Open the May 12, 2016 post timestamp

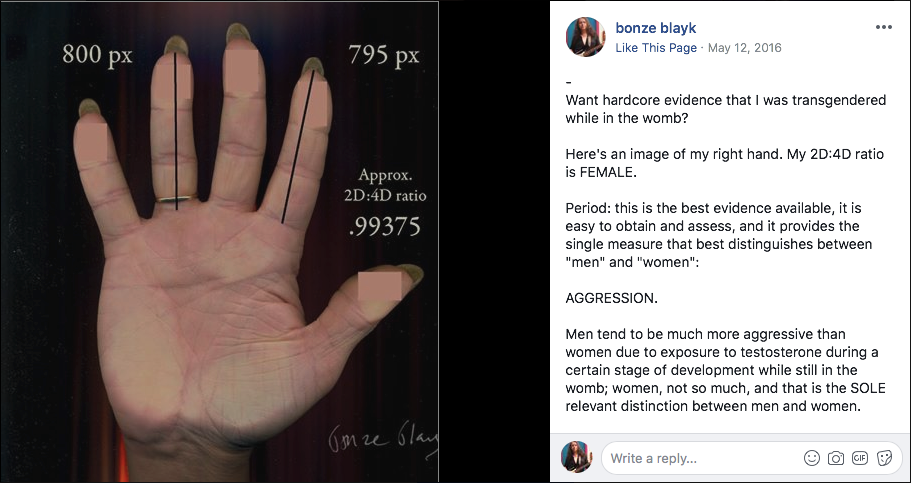745,48
